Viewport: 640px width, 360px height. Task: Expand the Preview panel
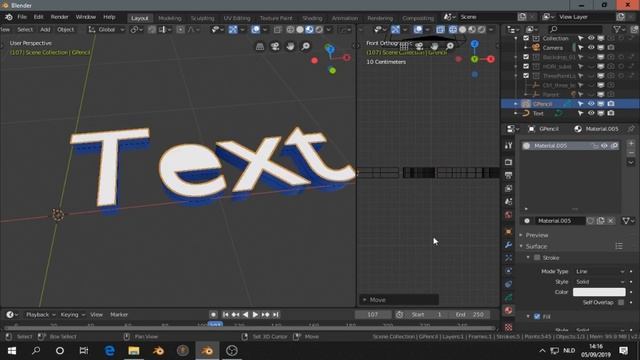click(x=537, y=236)
